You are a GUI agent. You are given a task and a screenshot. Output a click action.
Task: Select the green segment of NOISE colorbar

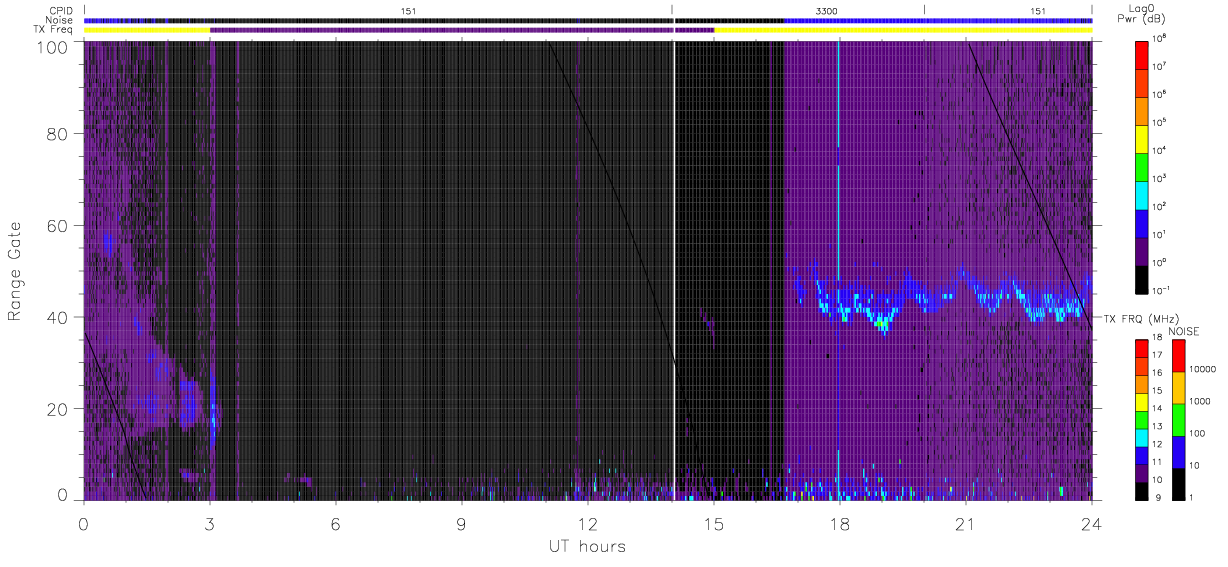pyautogui.click(x=1179, y=419)
